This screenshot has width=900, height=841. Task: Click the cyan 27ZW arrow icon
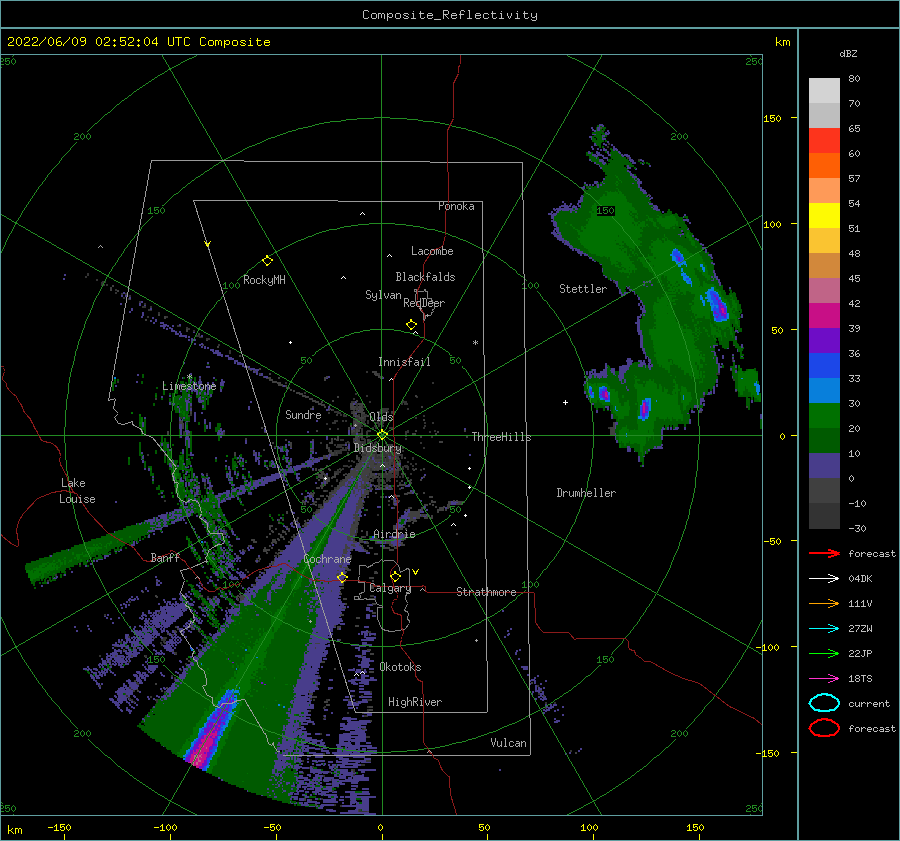[824, 629]
